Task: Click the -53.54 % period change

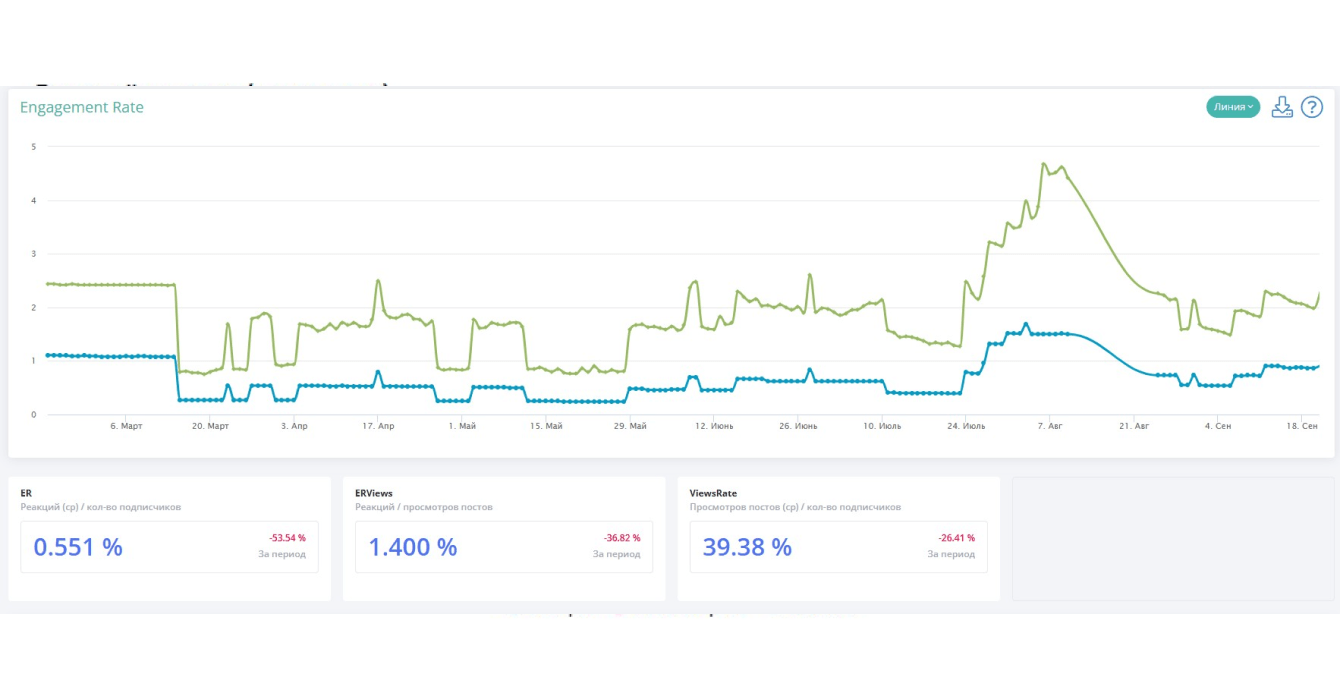Action: (287, 538)
